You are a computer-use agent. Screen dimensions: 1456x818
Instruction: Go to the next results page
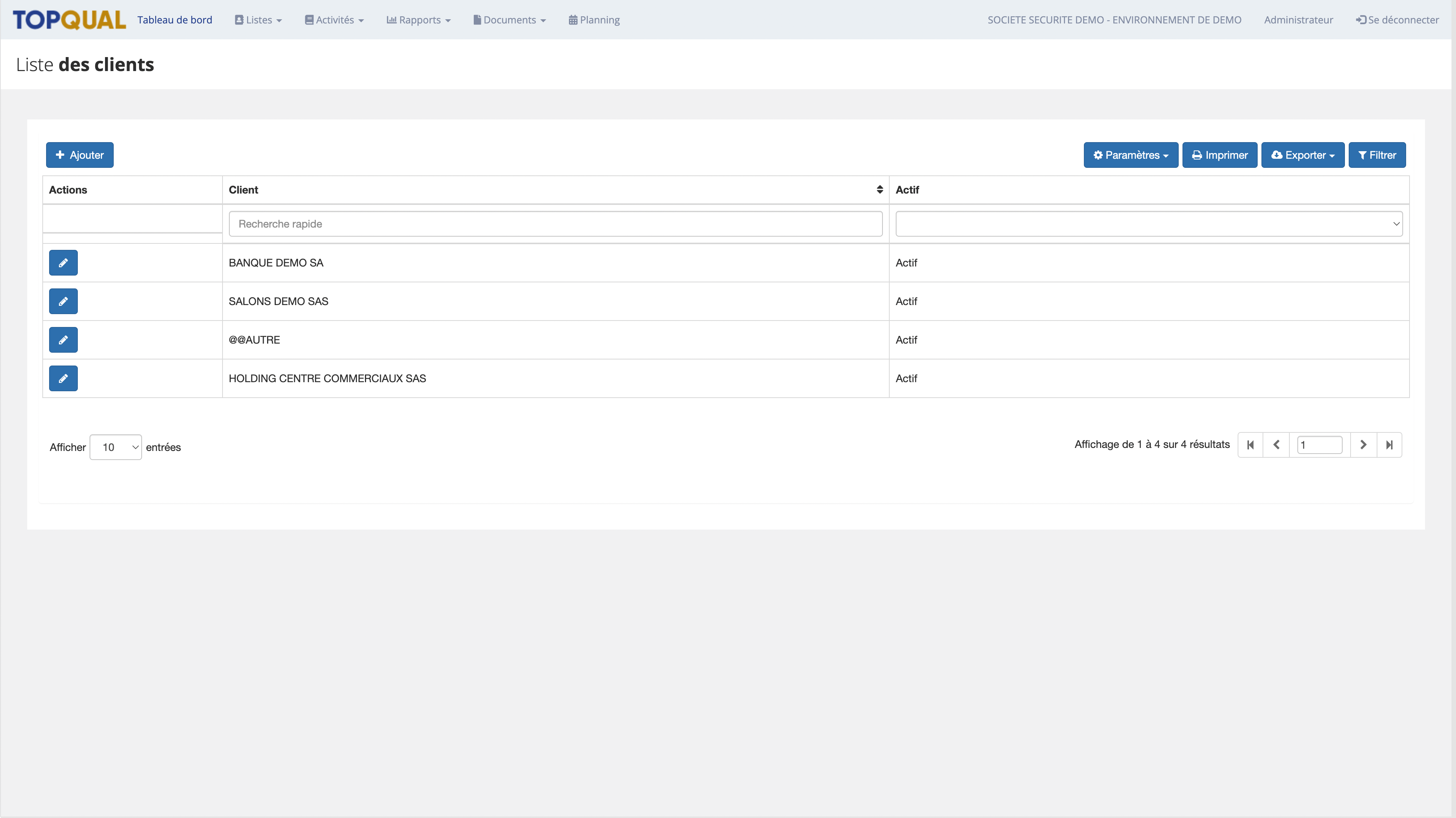coord(1363,445)
